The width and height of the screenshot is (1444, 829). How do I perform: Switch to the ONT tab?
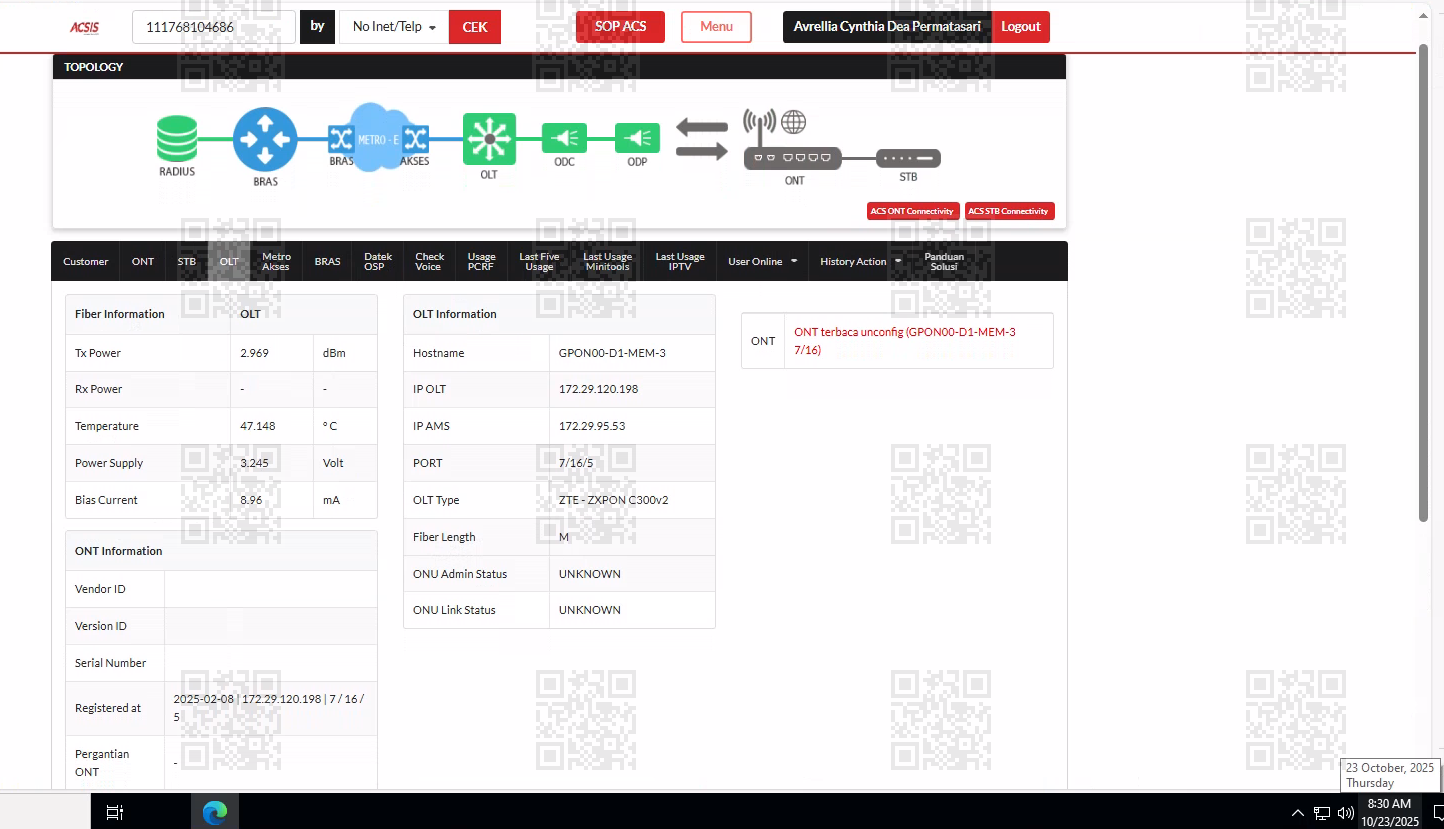click(x=143, y=261)
